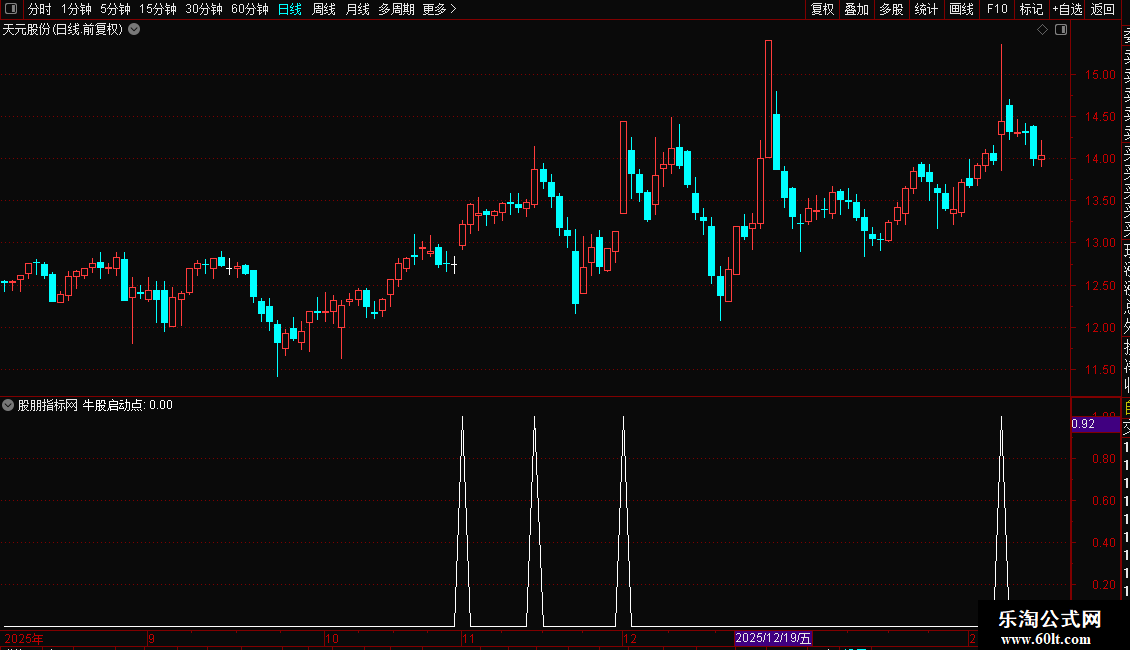The image size is (1130, 650).
Task: Toggle the sidebar panel icon at top-left
Action: [x=11, y=9]
